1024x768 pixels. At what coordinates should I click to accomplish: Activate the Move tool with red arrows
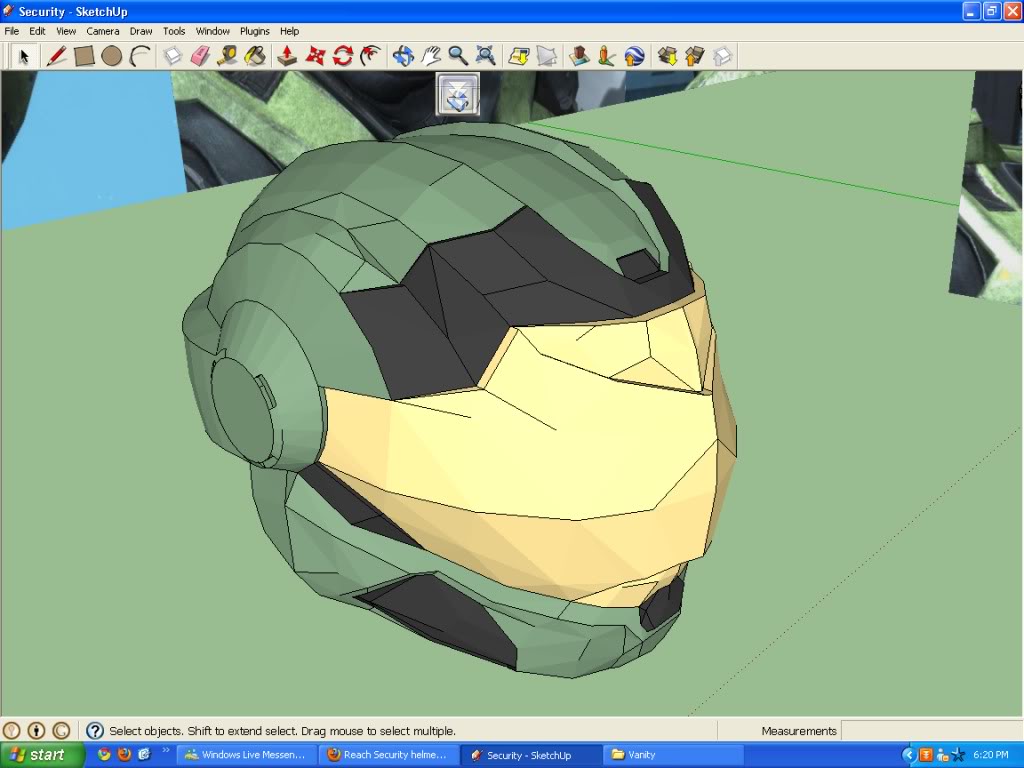click(x=315, y=56)
